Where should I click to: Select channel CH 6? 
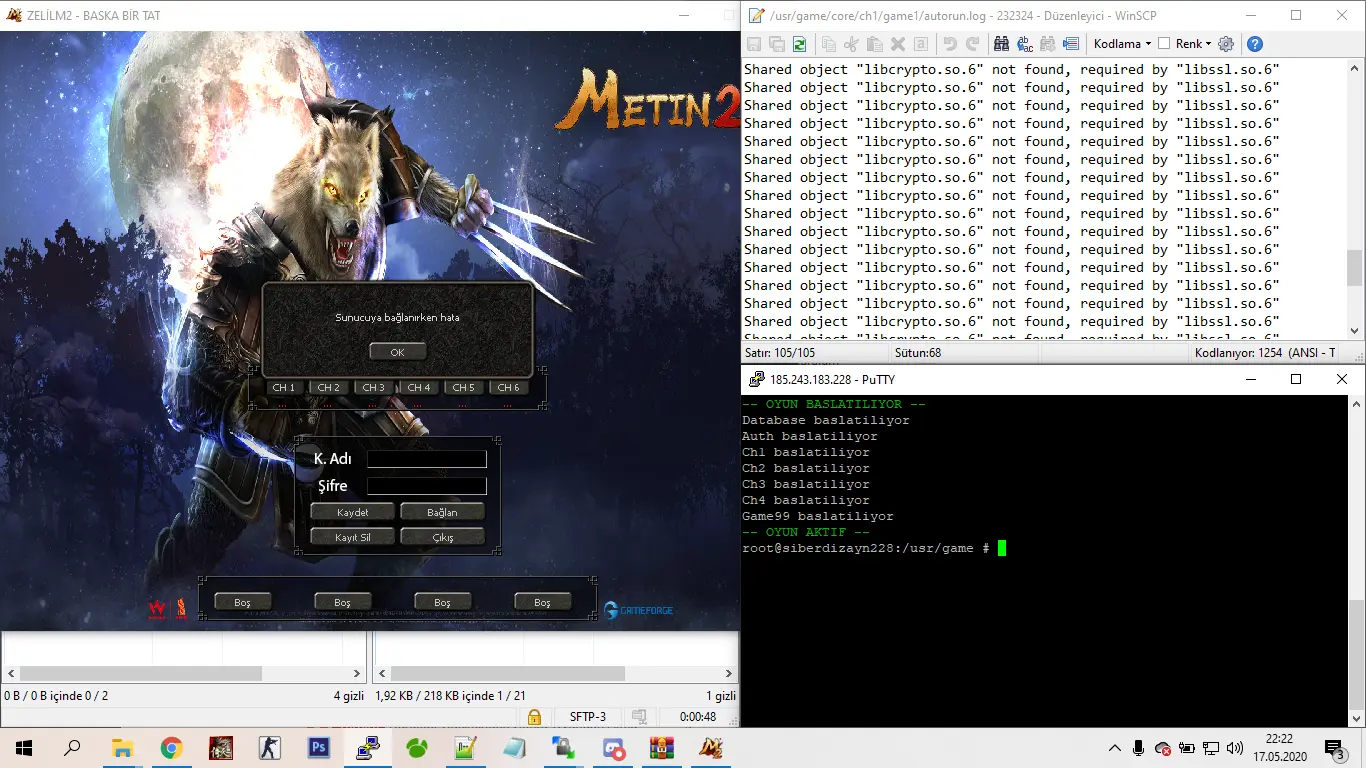509,387
